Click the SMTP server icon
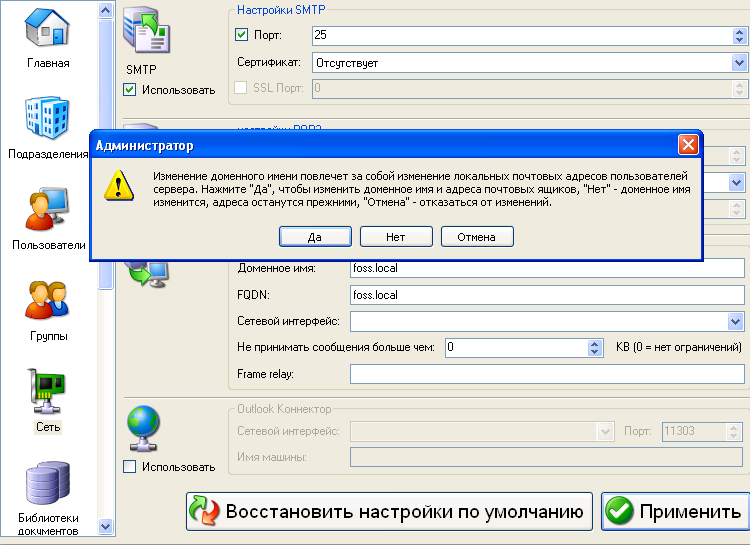The image size is (750, 545). 143,40
